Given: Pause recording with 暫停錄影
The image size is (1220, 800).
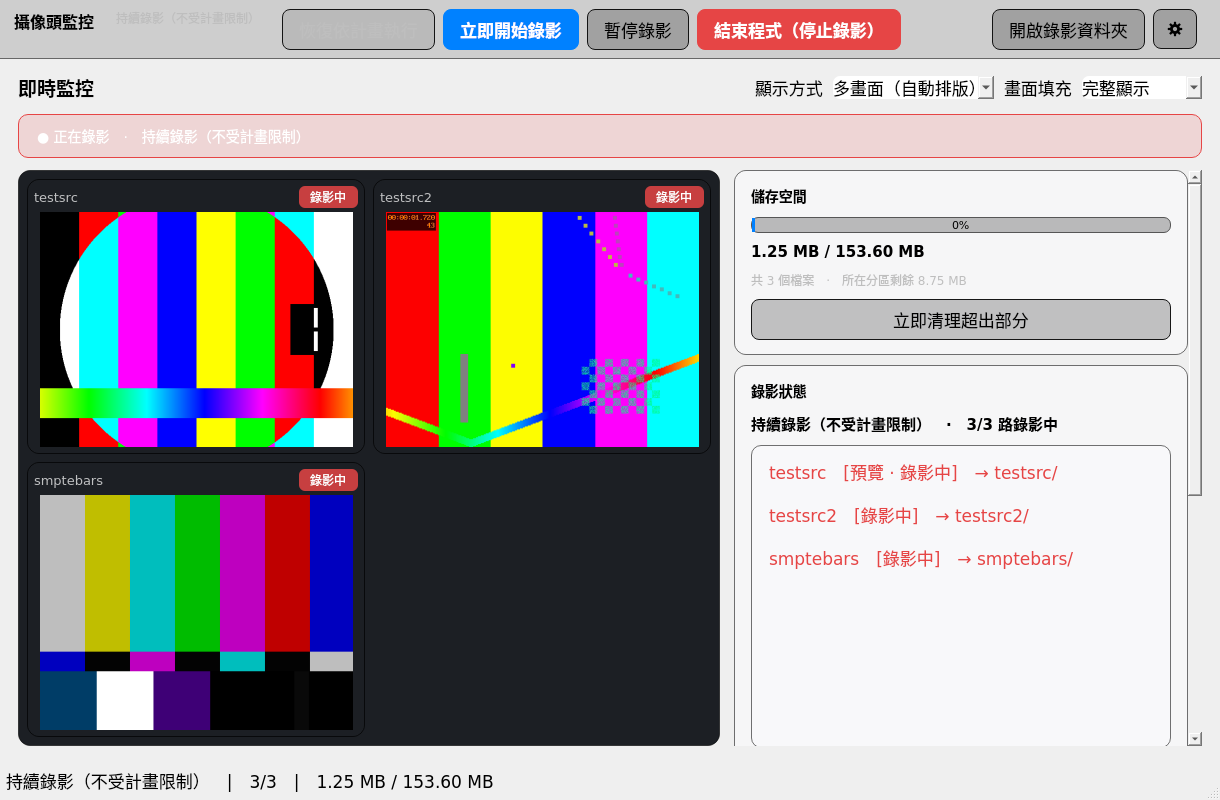Looking at the screenshot, I should 638,30.
